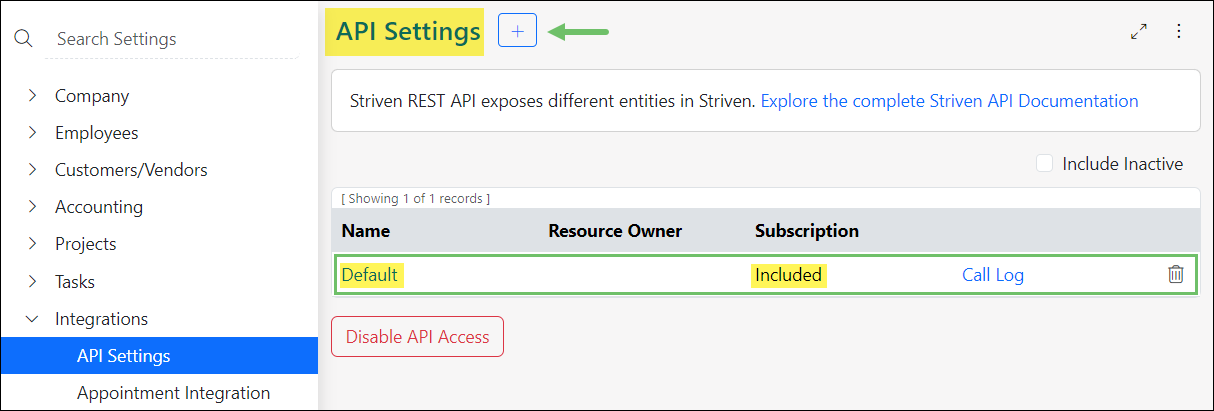Open the Integrations settings category
Viewport: 1214px width, 411px height.
coord(101,319)
